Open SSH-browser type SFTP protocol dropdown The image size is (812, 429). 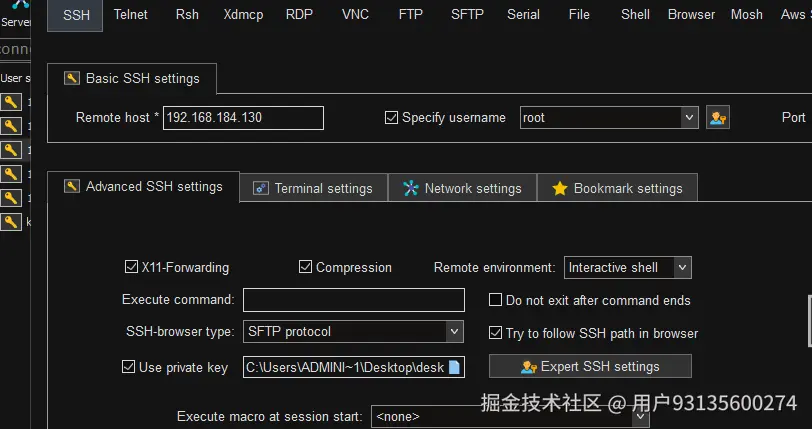(353, 332)
